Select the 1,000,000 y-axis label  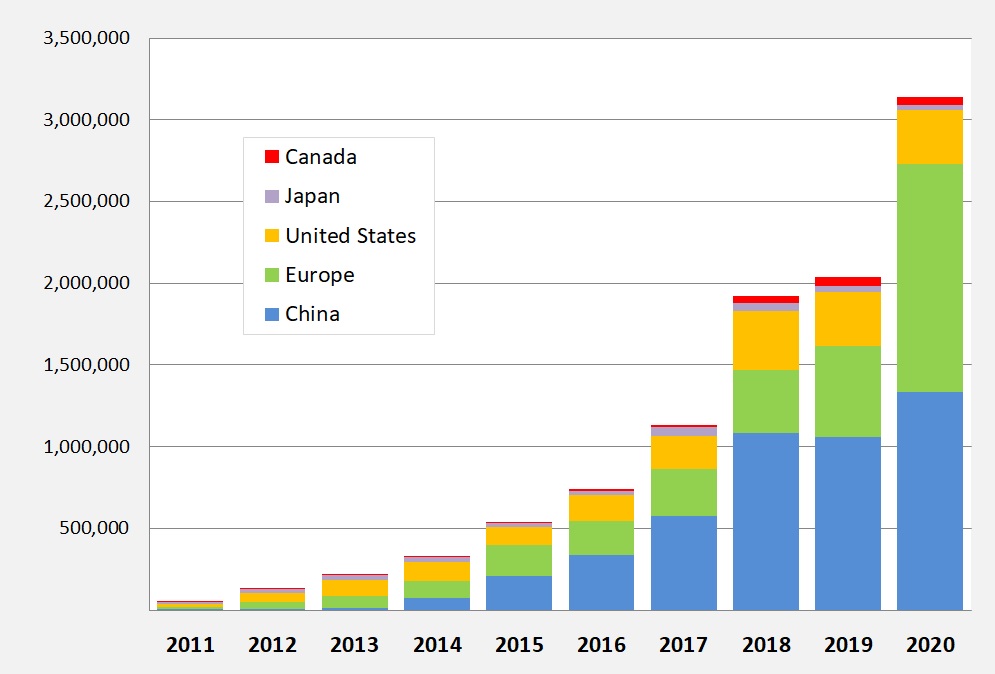pos(88,446)
